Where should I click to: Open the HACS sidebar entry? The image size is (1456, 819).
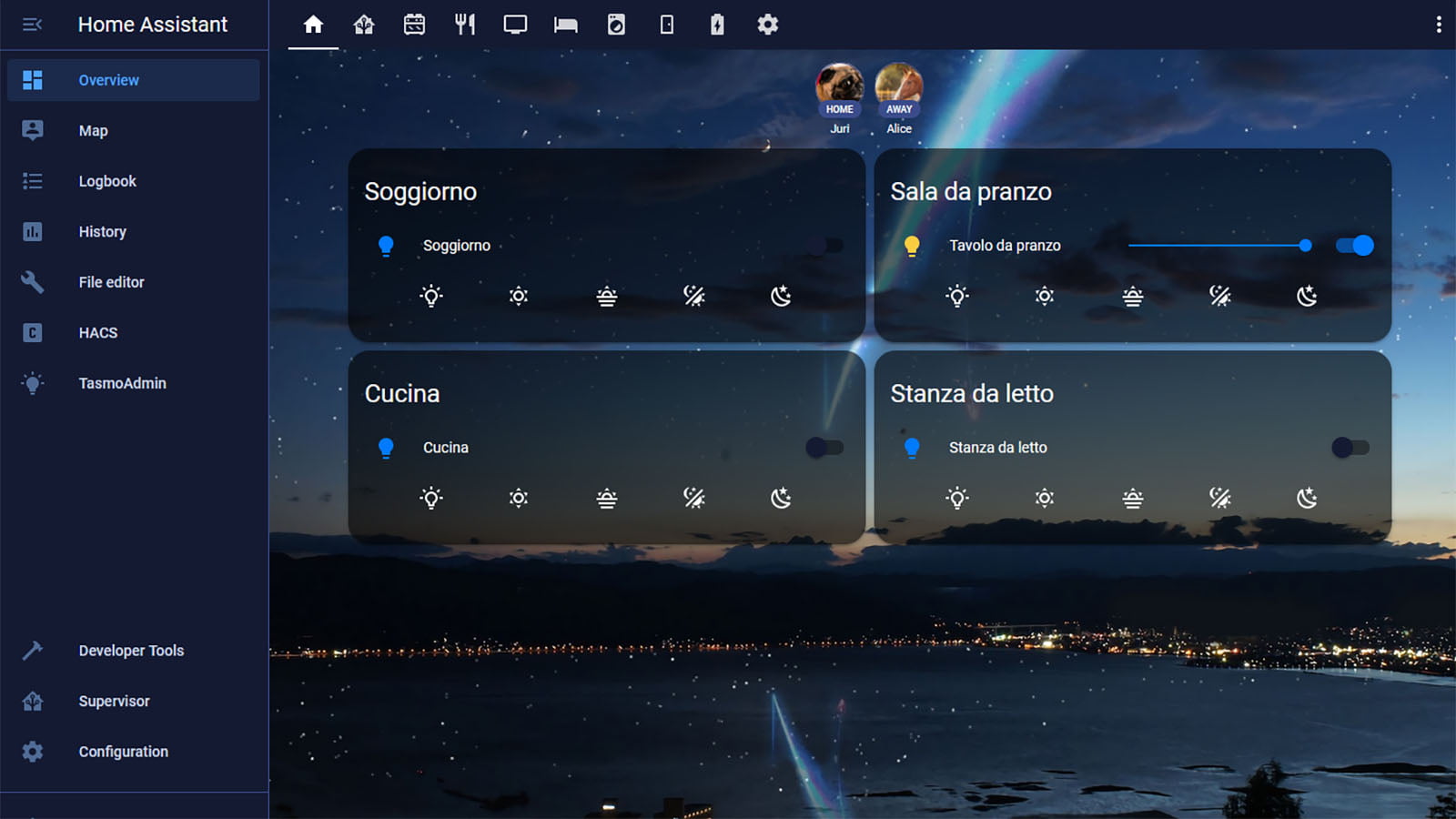[97, 332]
